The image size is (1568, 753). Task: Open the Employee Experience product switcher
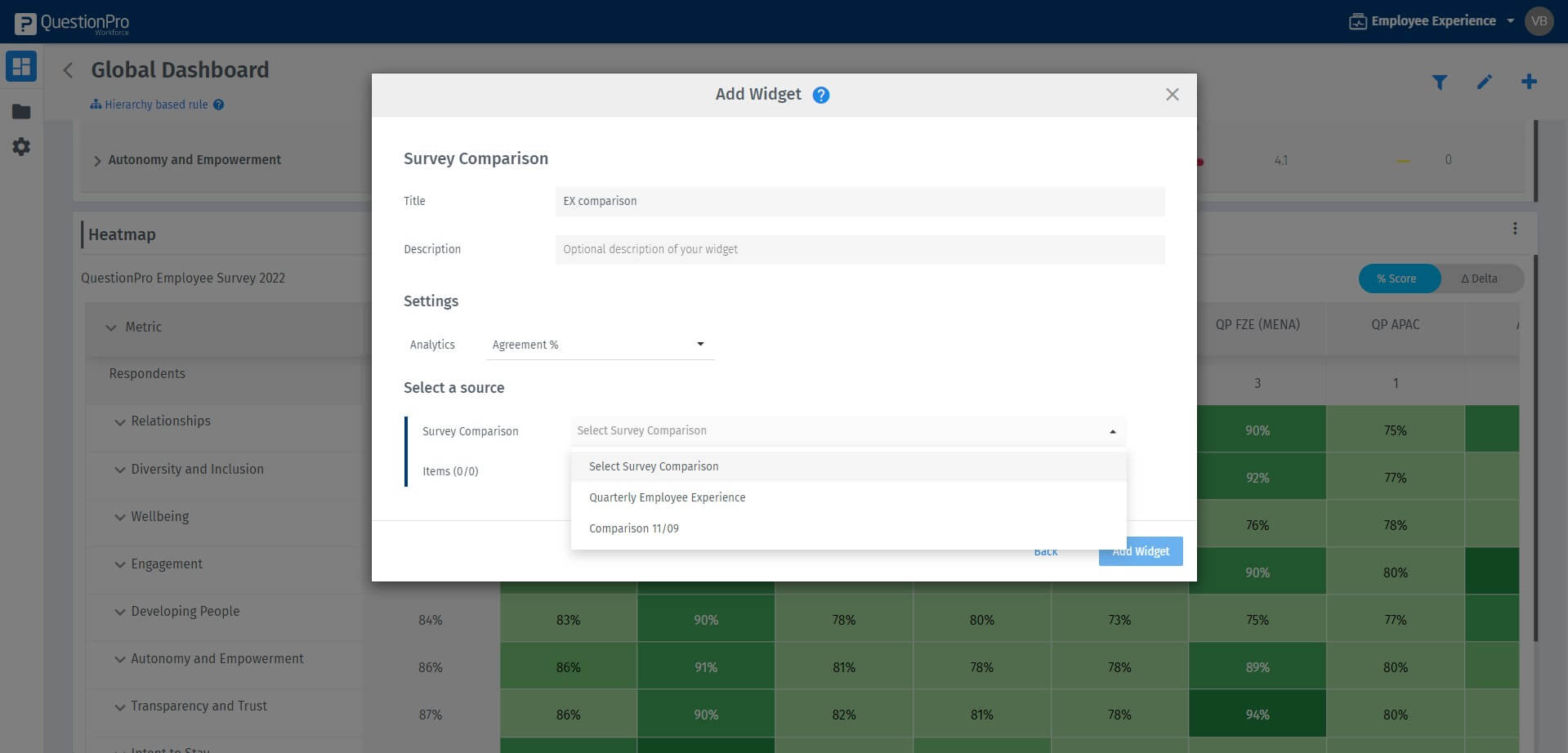click(x=1432, y=21)
